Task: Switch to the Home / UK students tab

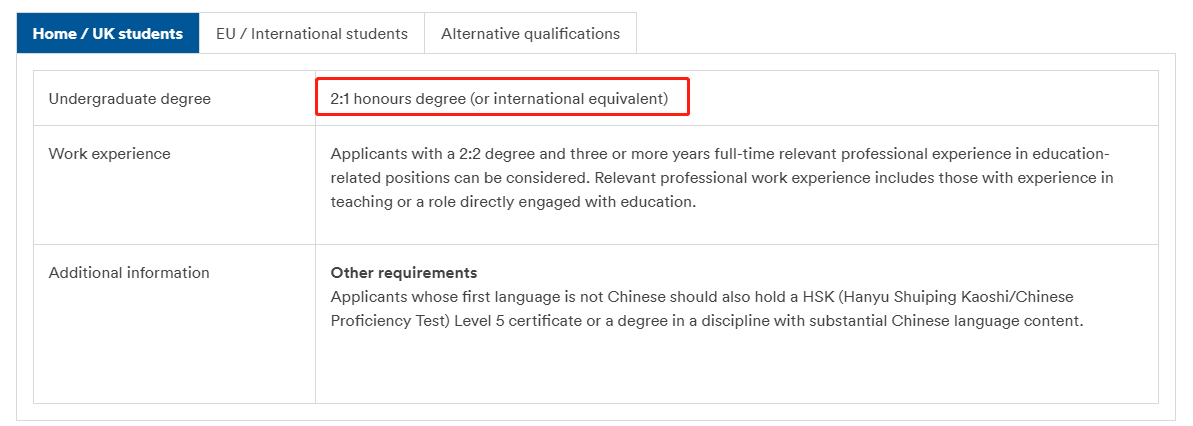Action: pyautogui.click(x=108, y=34)
